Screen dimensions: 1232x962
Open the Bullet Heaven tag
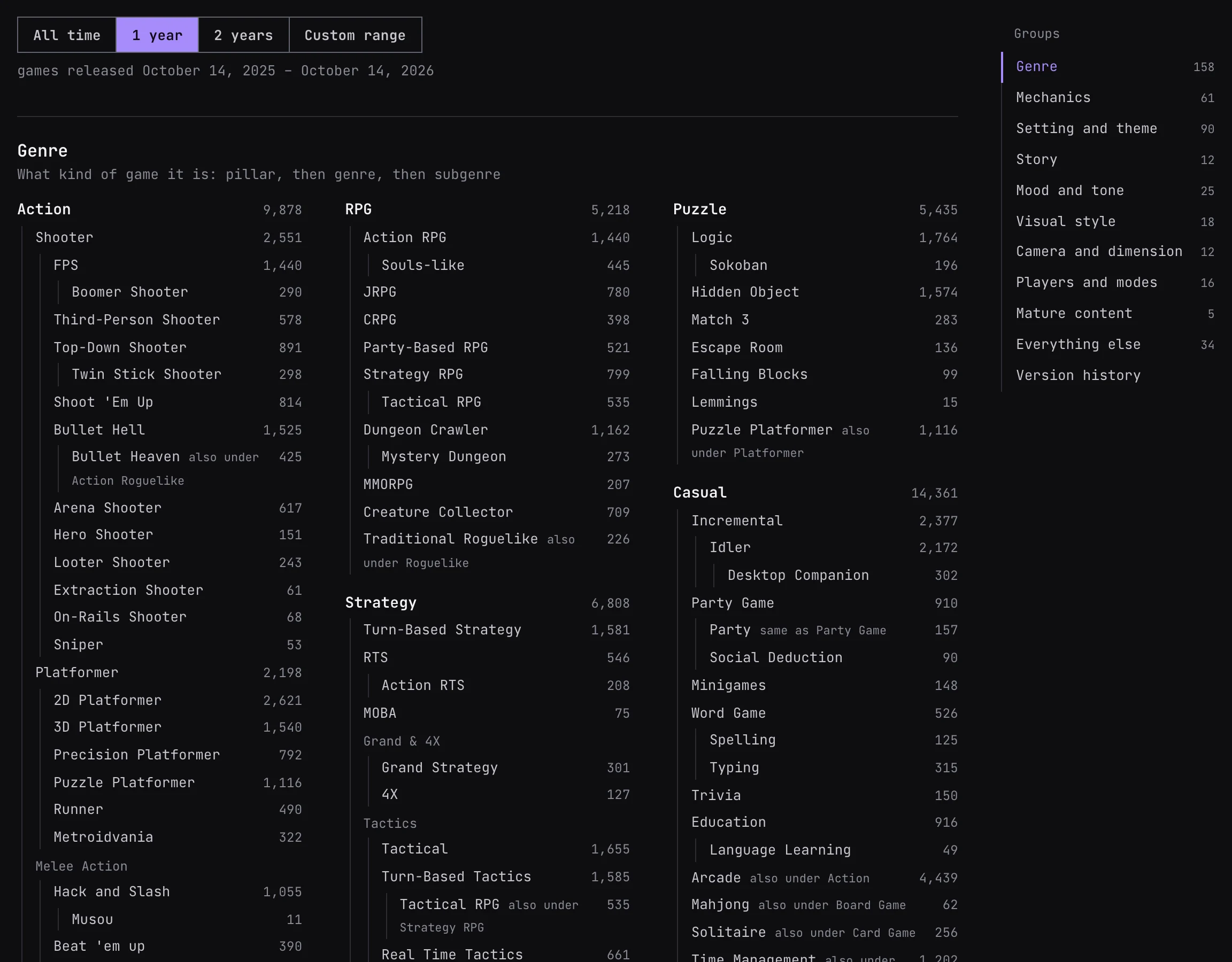[126, 457]
